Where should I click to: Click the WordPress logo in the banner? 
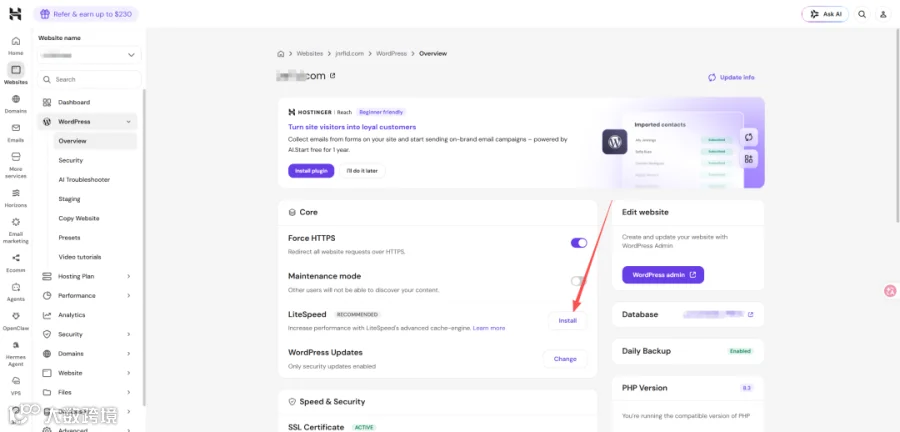coord(615,142)
